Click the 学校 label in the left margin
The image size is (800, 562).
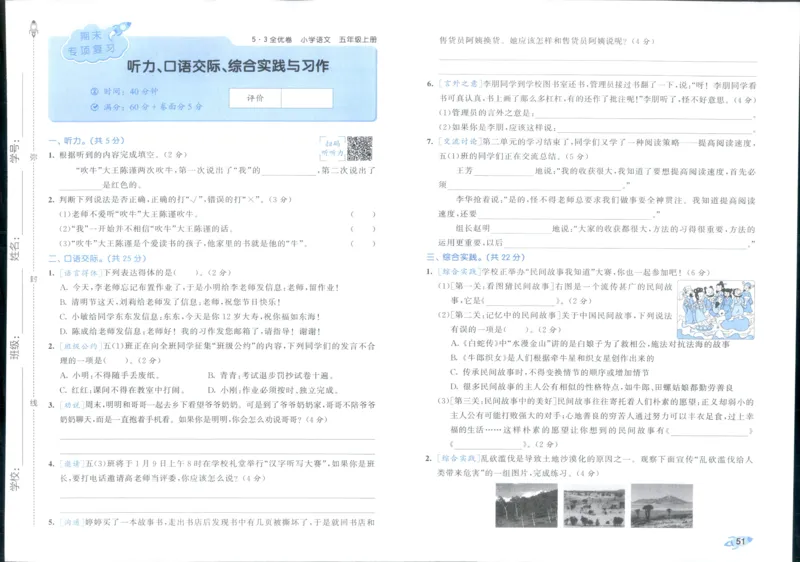click(x=16, y=479)
